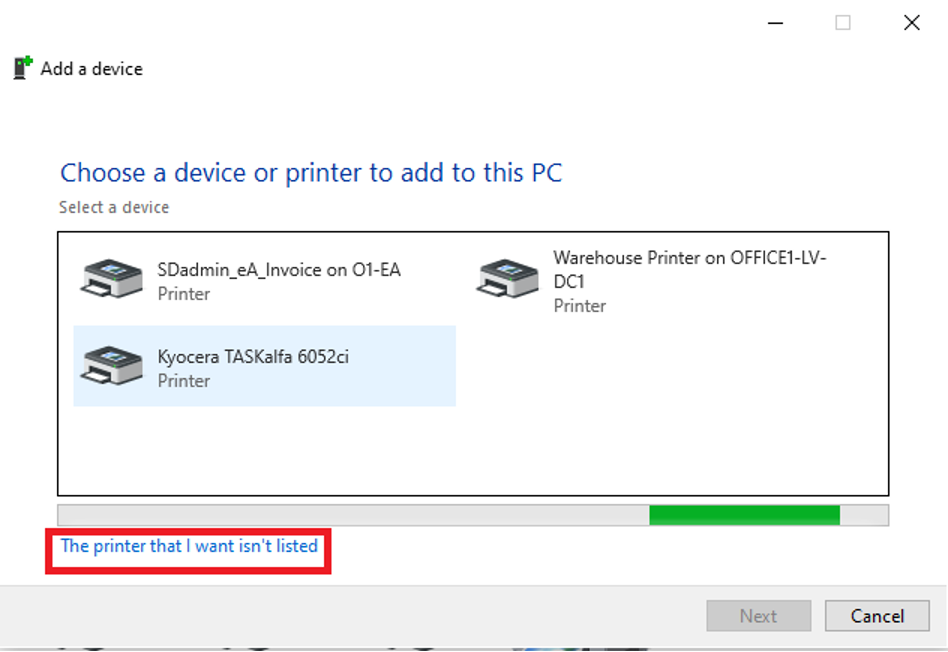Click the Add a device title icon

point(23,68)
